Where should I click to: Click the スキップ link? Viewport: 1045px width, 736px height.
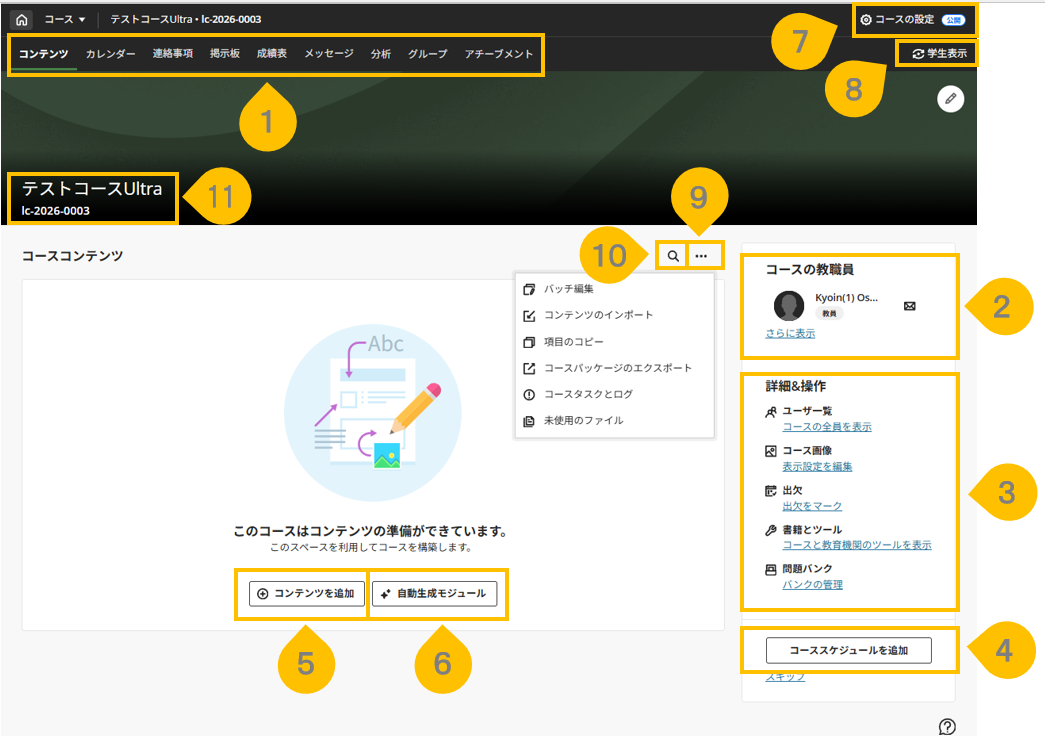785,677
